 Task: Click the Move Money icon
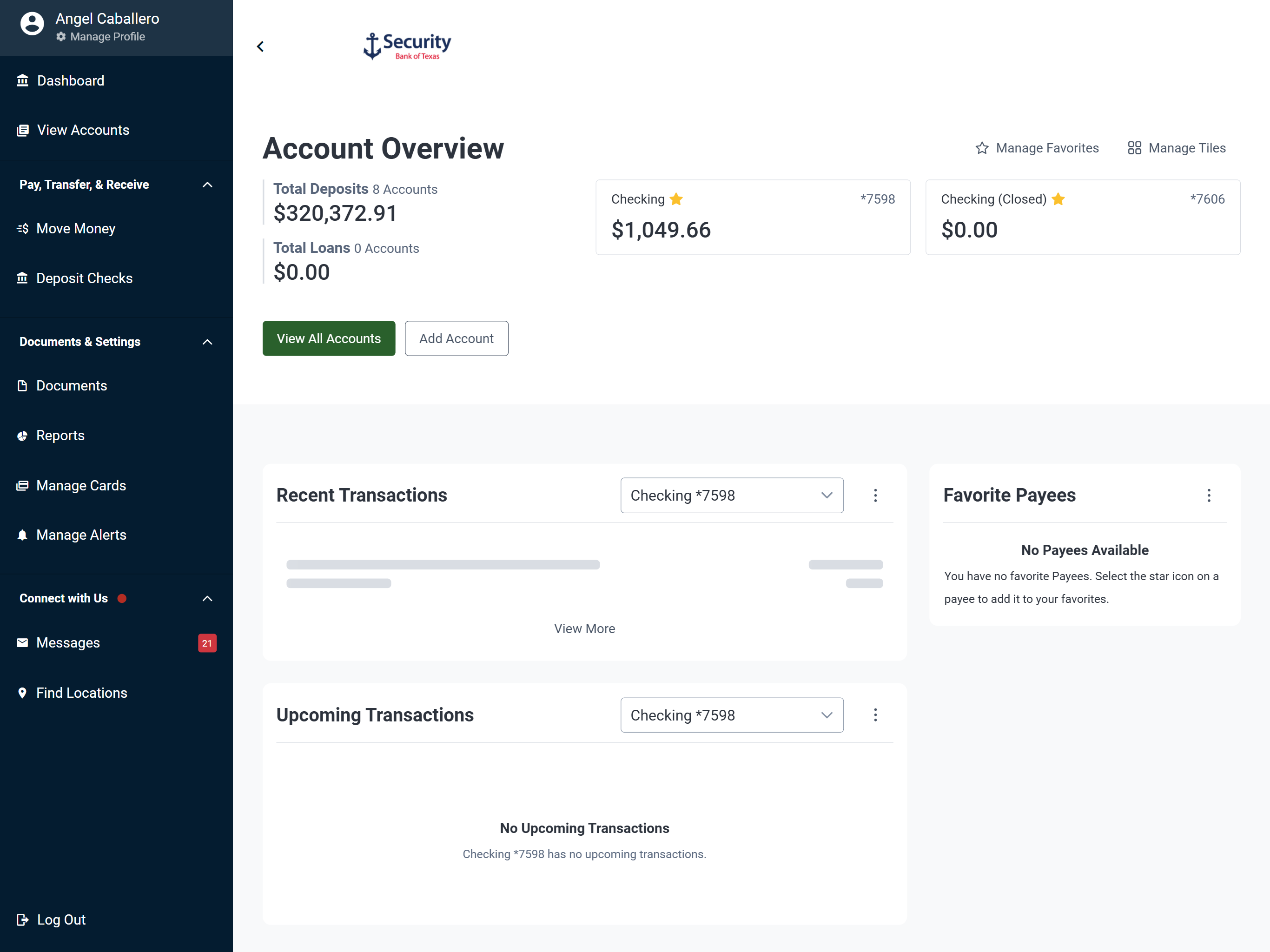pos(22,229)
